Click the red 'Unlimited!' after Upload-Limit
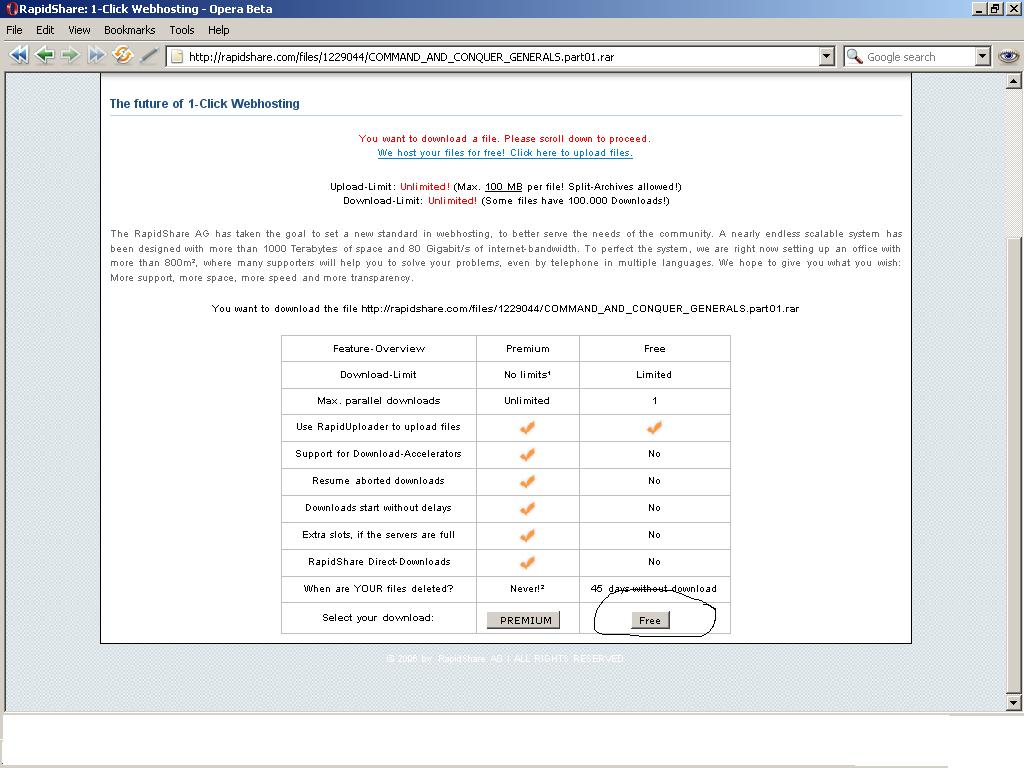Screen dimensions: 1024x768 tap(425, 187)
